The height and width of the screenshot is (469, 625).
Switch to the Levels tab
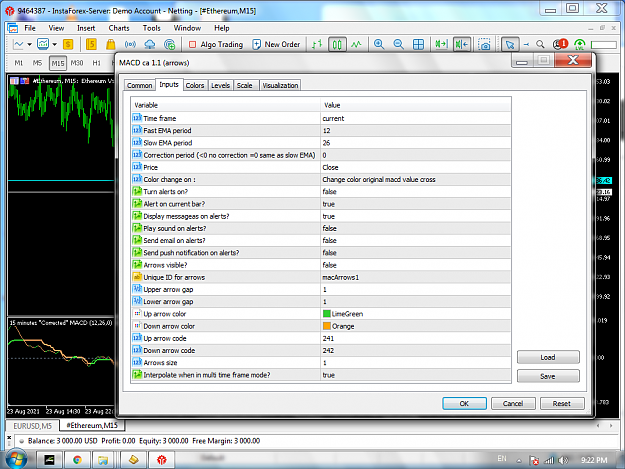coord(220,85)
